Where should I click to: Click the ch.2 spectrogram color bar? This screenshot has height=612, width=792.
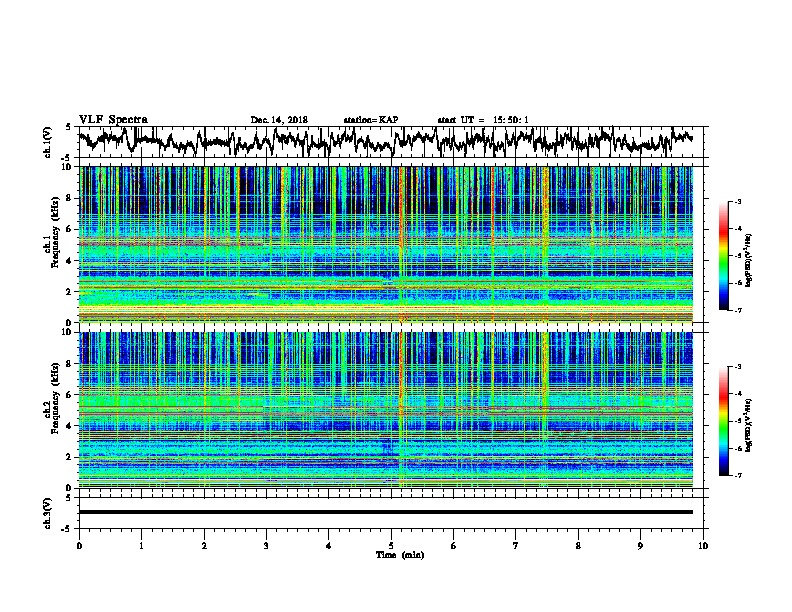(723, 421)
